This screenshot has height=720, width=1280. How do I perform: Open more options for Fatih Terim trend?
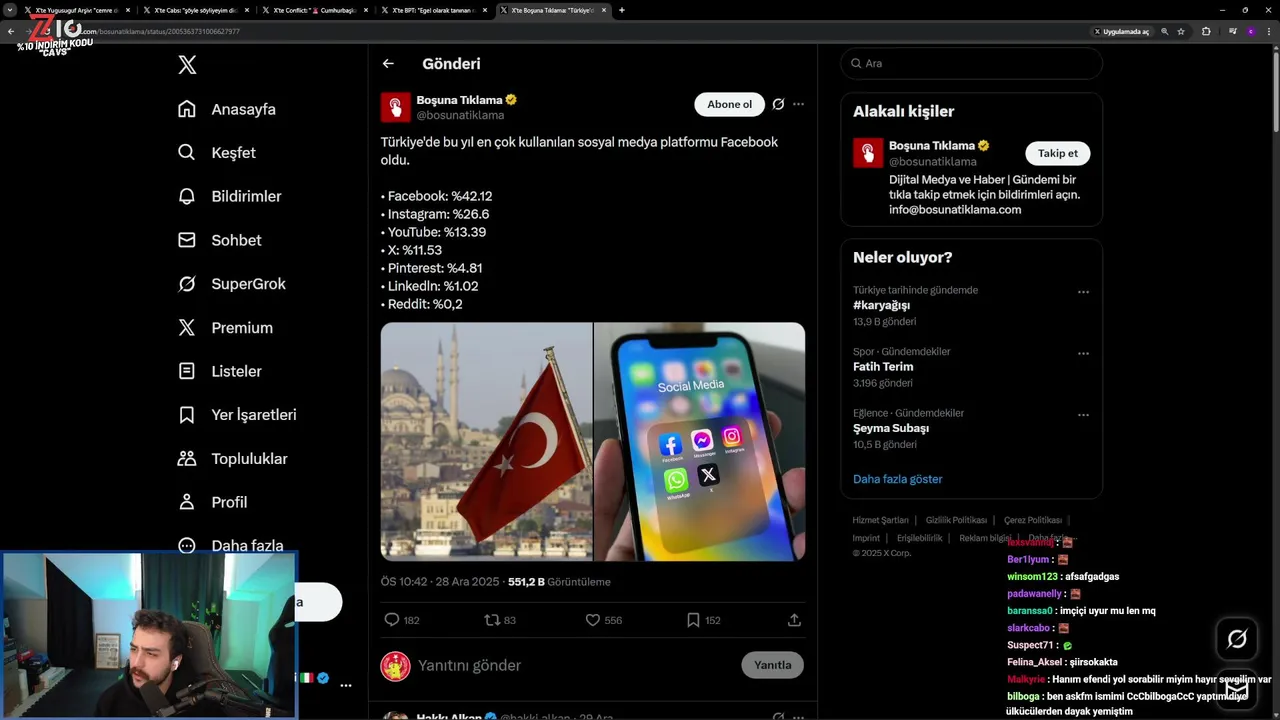(1083, 353)
